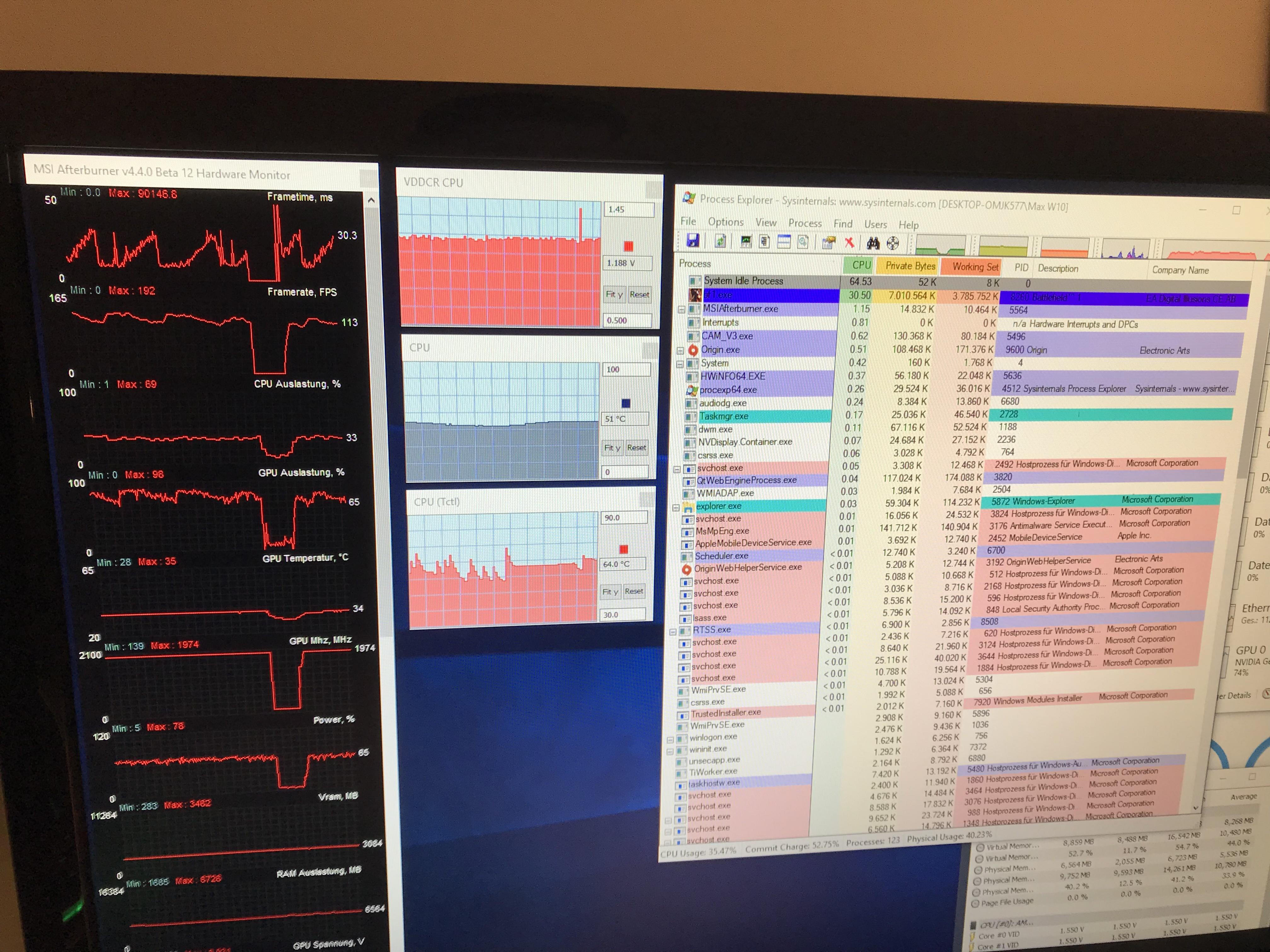Viewport: 1270px width, 952px height.
Task: Select the Taskmgr.exe process row
Action: point(723,416)
